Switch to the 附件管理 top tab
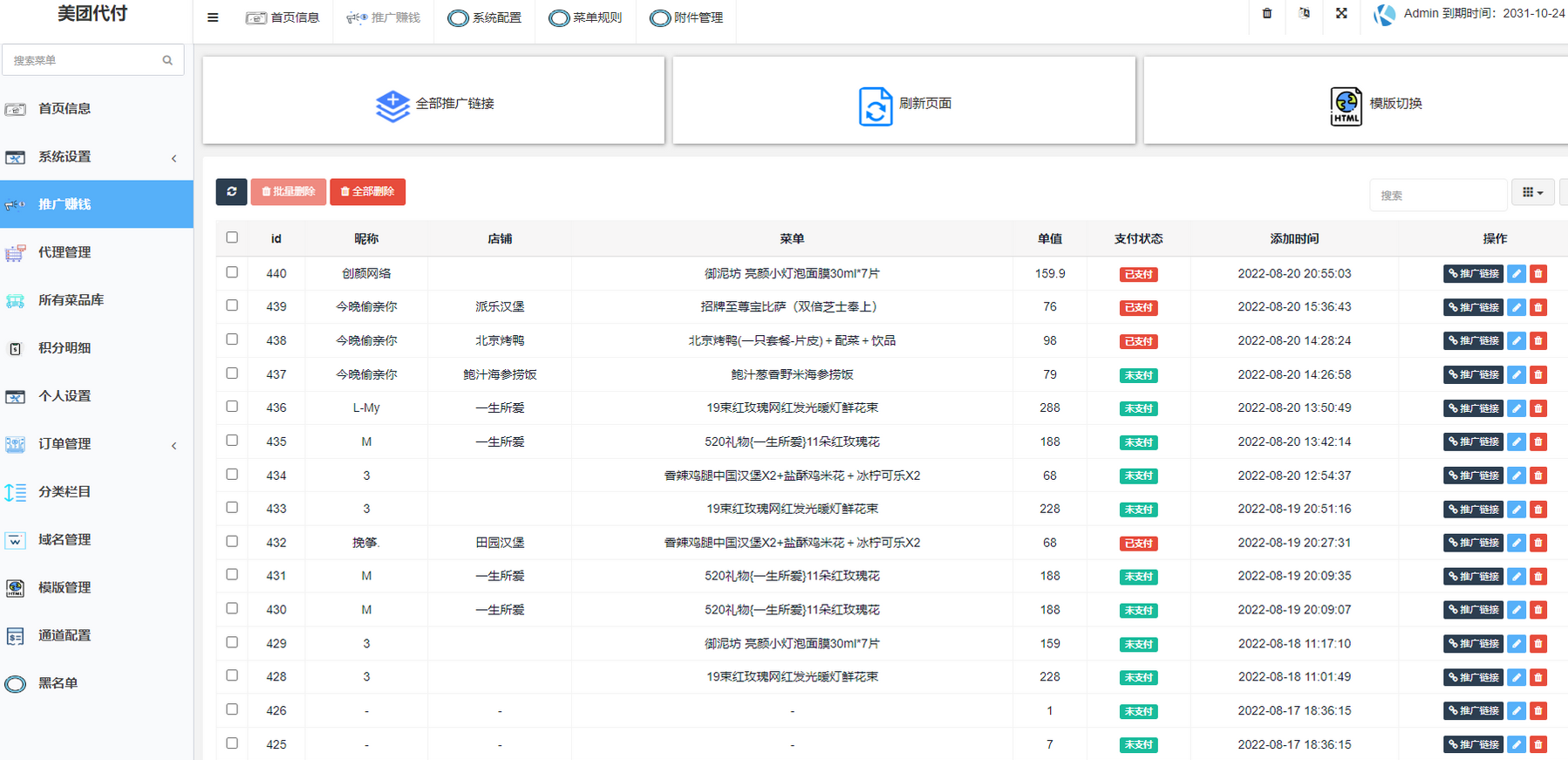Viewport: 1568px width, 760px height. point(686,17)
